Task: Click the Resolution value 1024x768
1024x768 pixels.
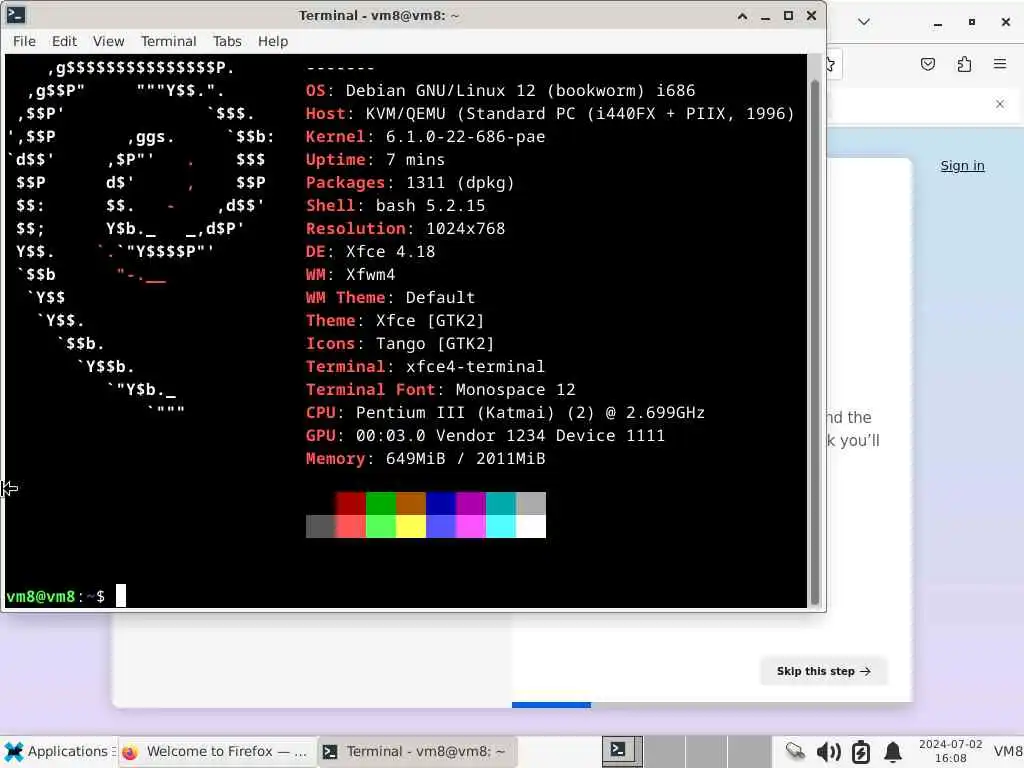Action: tap(466, 229)
